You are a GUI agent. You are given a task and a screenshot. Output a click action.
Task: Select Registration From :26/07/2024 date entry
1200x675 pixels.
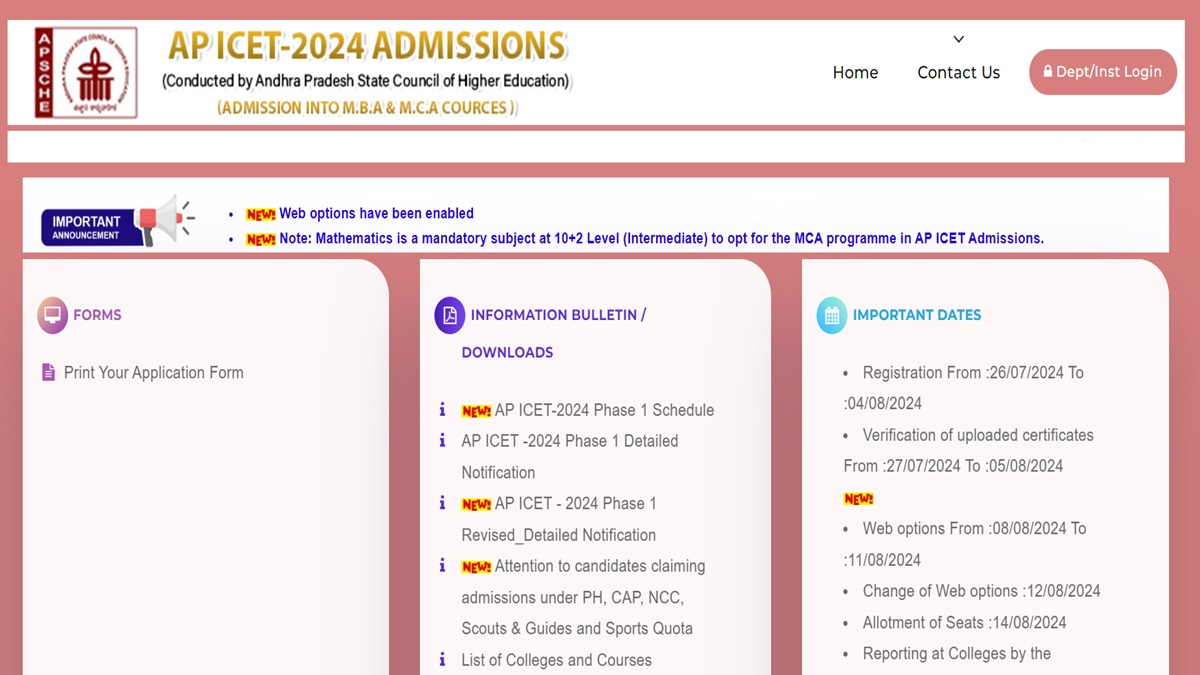pos(964,388)
